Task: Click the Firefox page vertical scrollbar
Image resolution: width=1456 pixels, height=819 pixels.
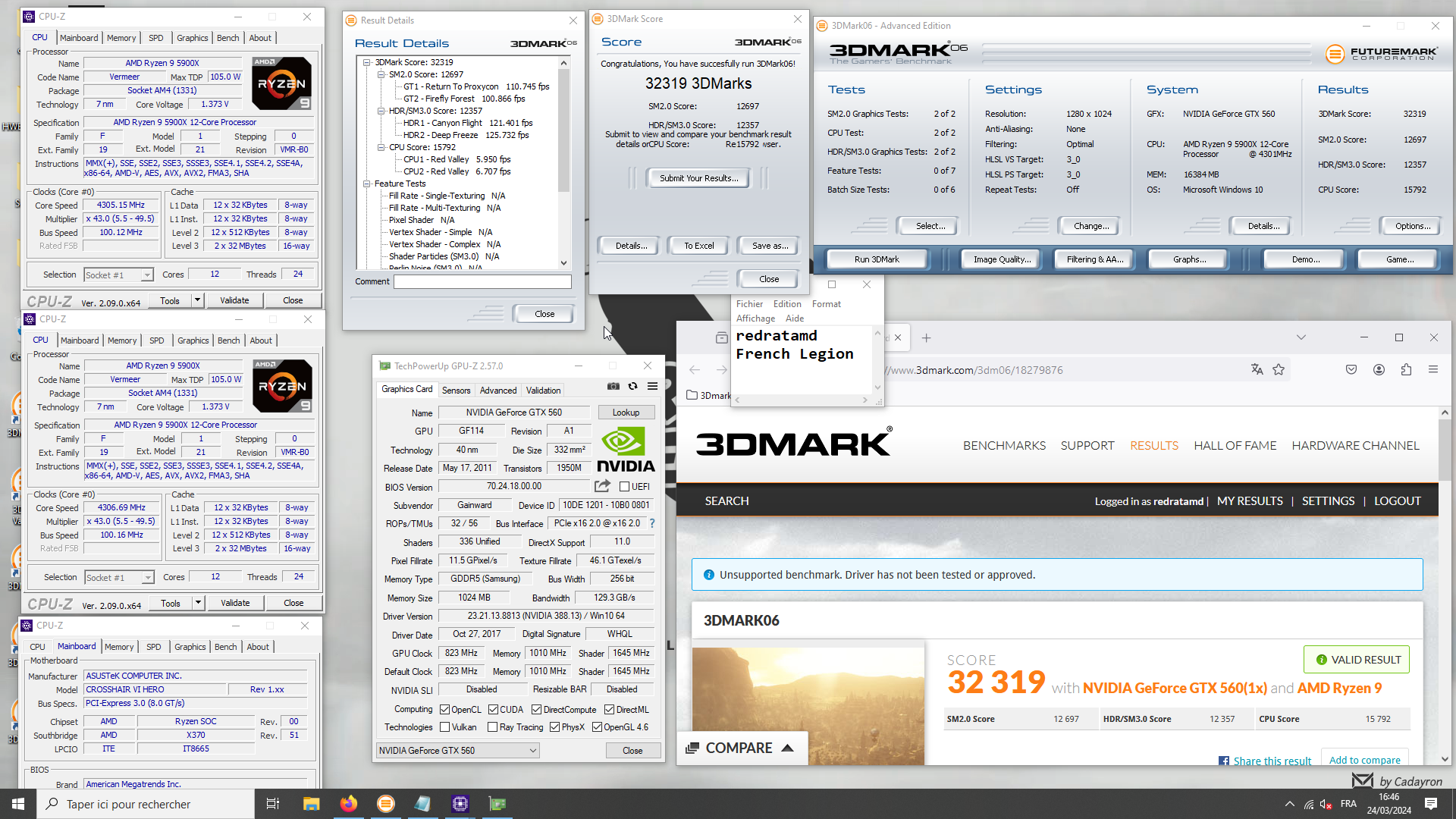Action: [x=1445, y=585]
